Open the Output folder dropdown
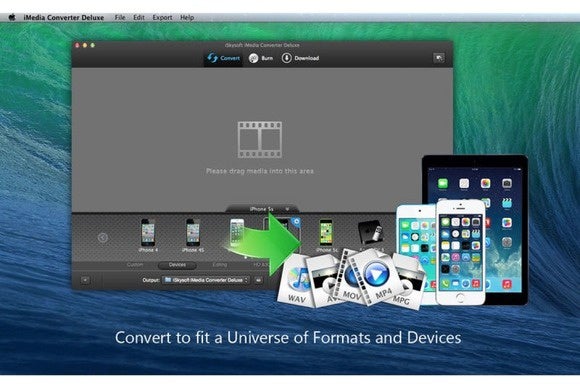The height and width of the screenshot is (388, 580). pos(206,280)
